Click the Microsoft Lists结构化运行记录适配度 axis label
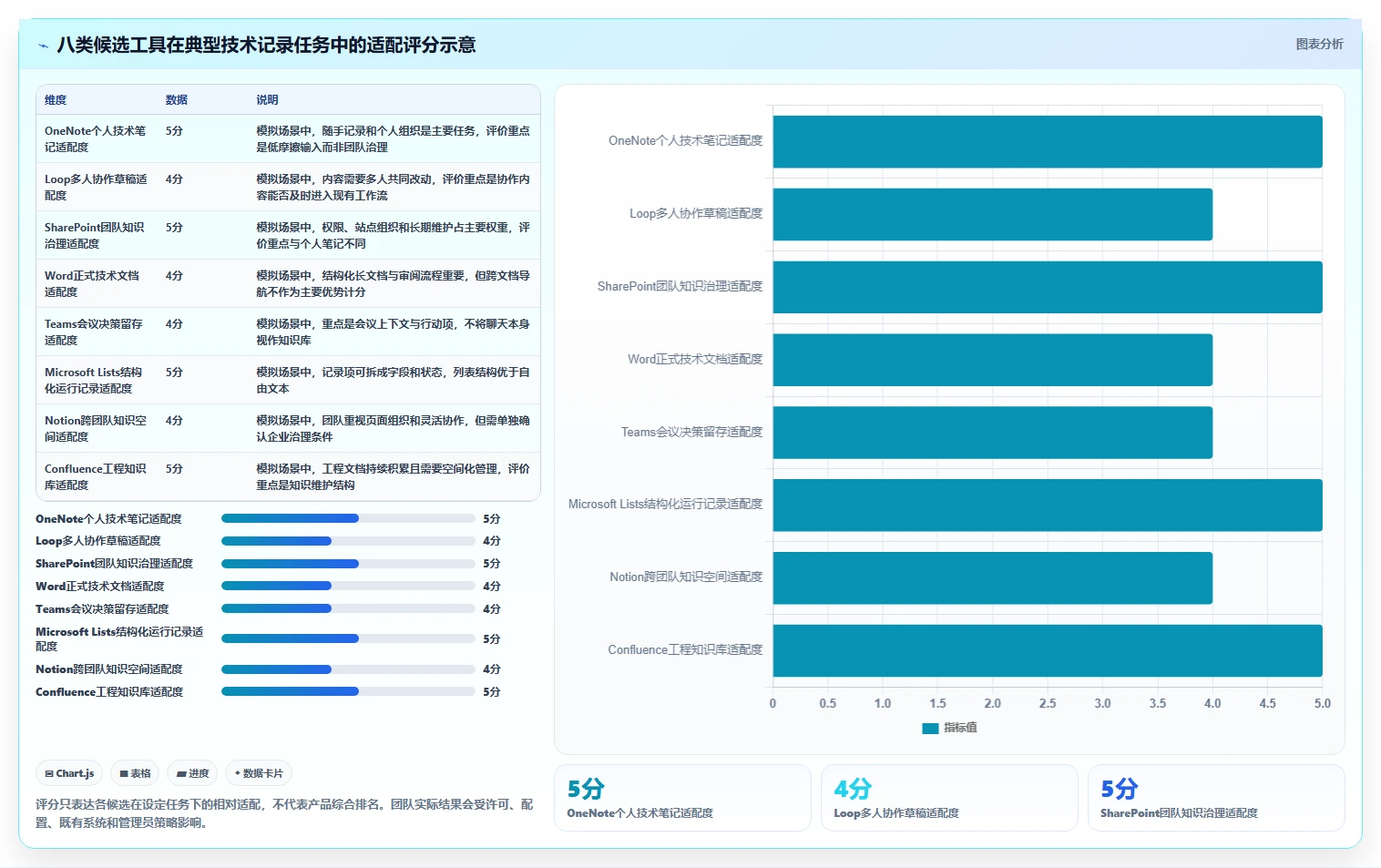The width and height of the screenshot is (1381, 868). tap(665, 505)
